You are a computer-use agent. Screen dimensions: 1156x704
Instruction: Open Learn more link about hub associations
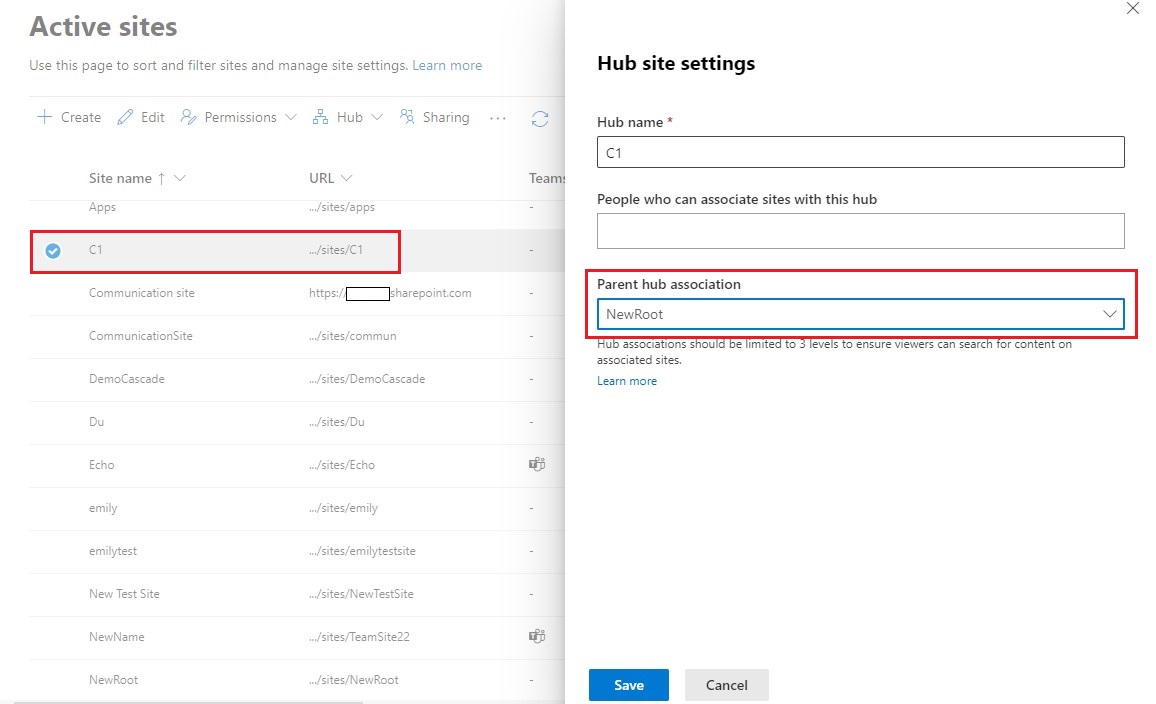click(x=627, y=381)
